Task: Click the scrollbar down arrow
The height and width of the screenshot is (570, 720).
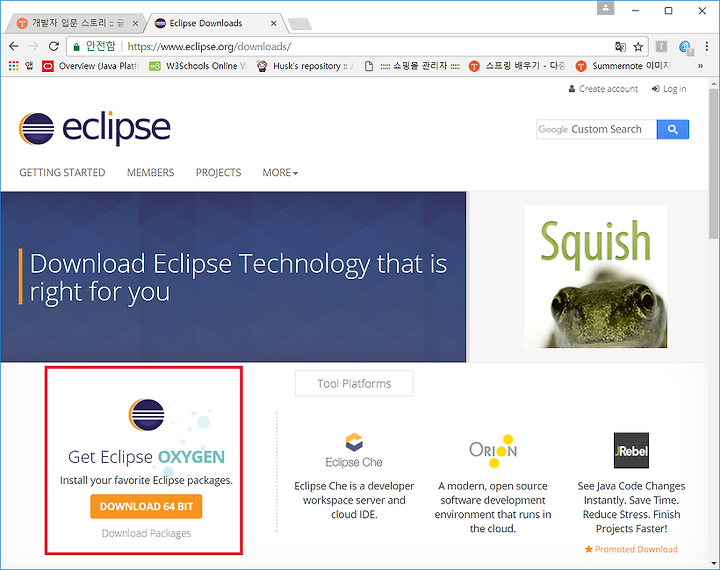Action: coord(714,563)
